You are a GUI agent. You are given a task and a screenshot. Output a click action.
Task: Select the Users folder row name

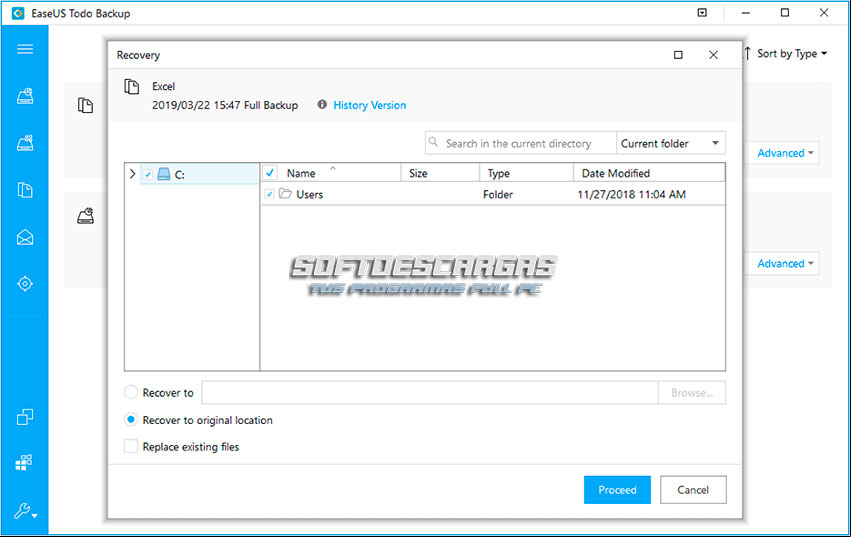click(309, 194)
